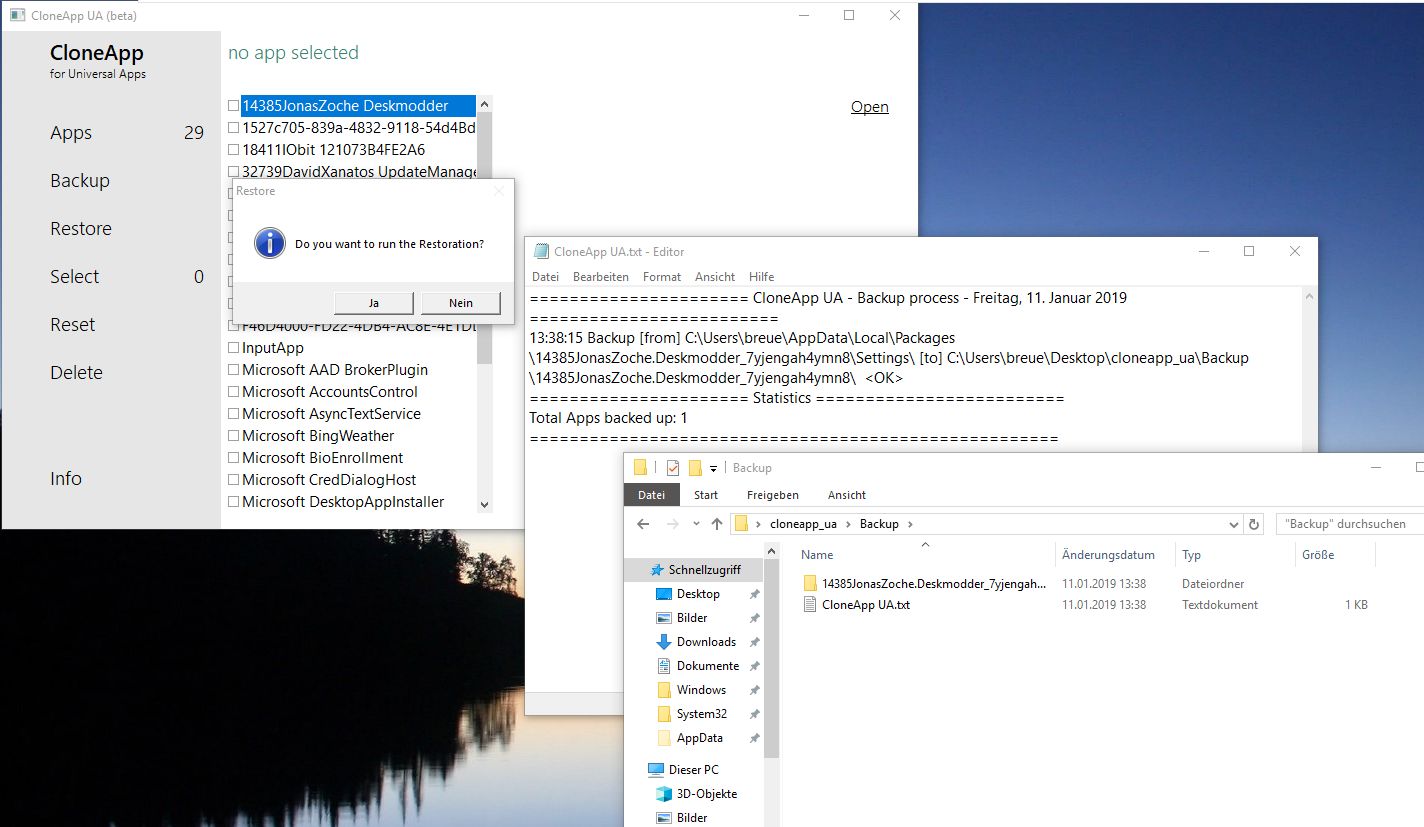Switch to the Start ribbon tab in Explorer
Image resolution: width=1424 pixels, height=827 pixels.
click(706, 495)
